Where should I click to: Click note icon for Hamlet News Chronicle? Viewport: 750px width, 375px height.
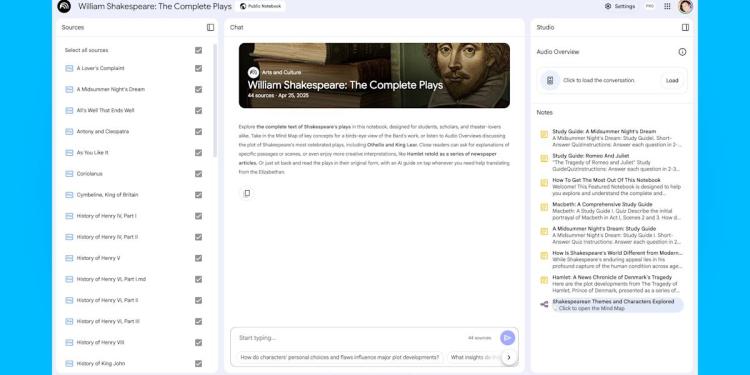(x=544, y=280)
